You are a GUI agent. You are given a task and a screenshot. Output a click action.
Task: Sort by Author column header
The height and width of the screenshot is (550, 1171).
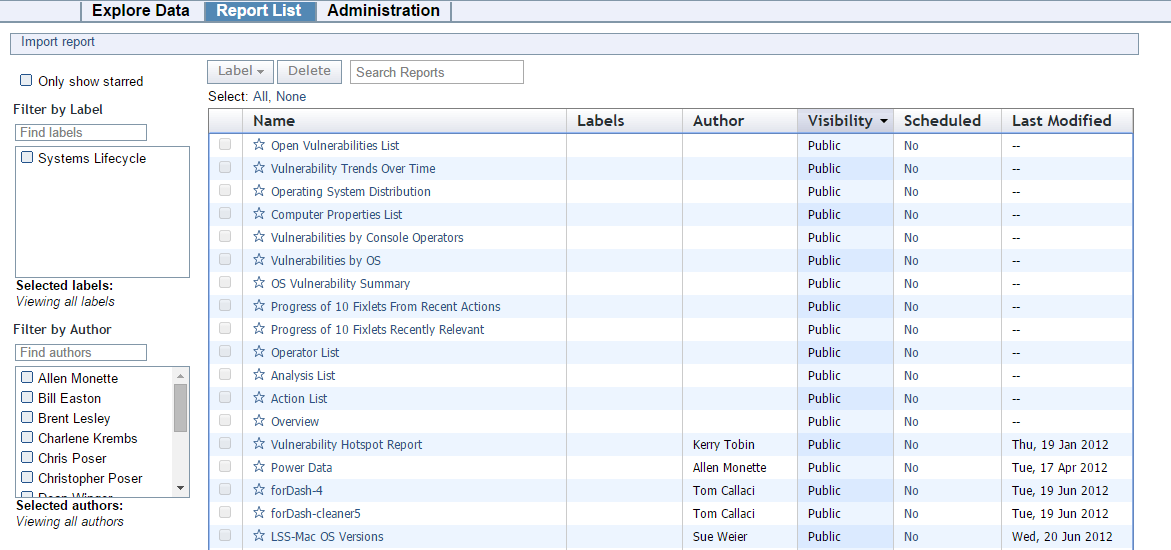coord(739,120)
